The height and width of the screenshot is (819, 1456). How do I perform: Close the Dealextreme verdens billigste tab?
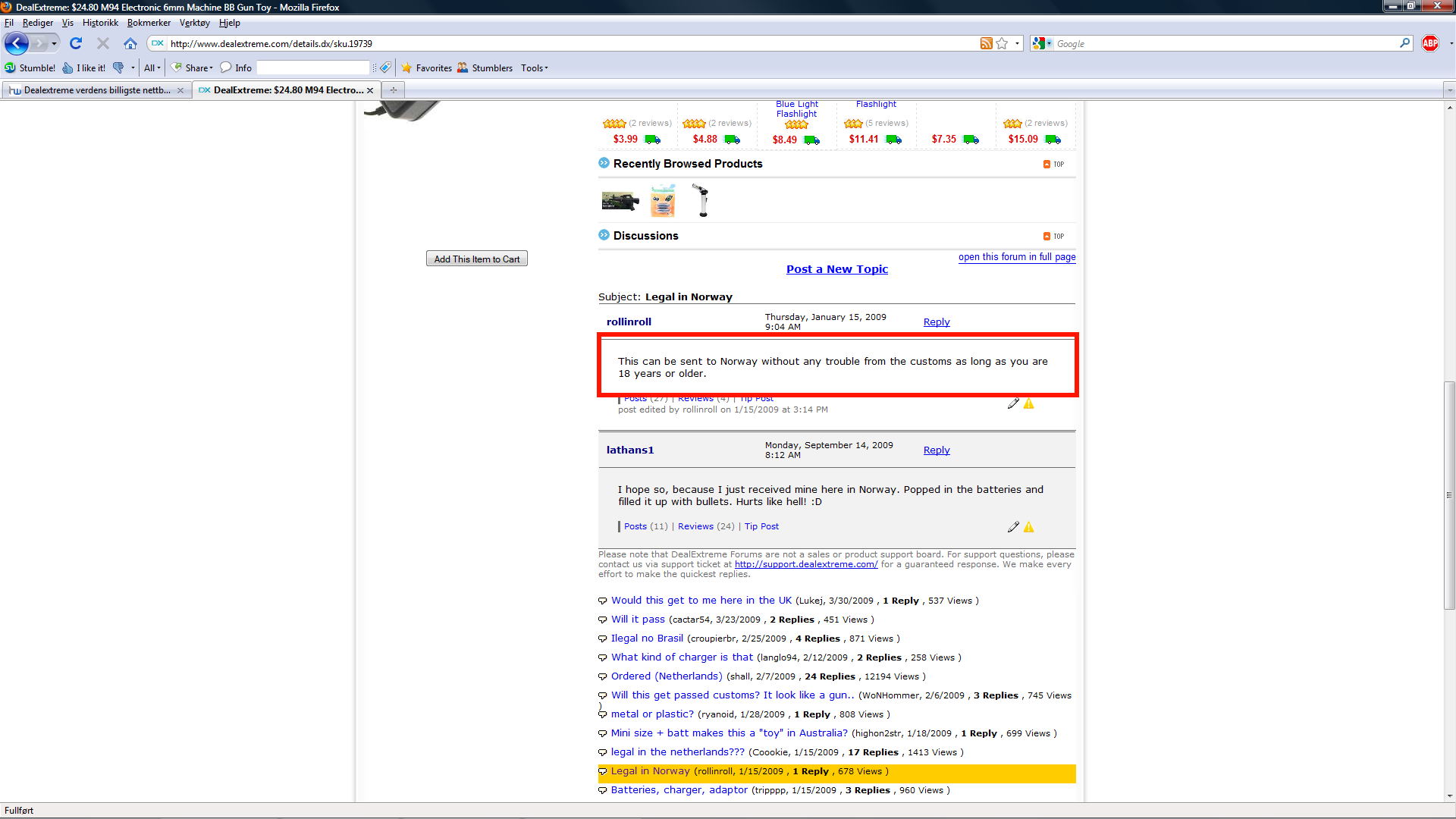pos(180,90)
